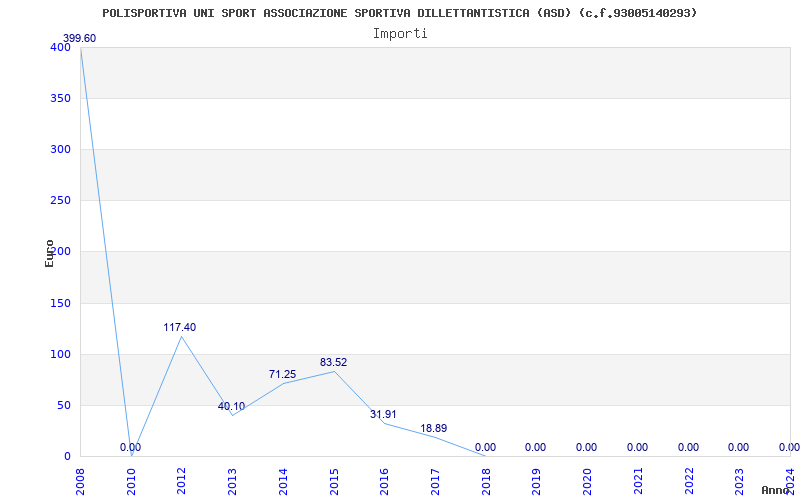The height and width of the screenshot is (500, 800).
Task: Click the 2021 year on the x-axis
Action: 638,480
